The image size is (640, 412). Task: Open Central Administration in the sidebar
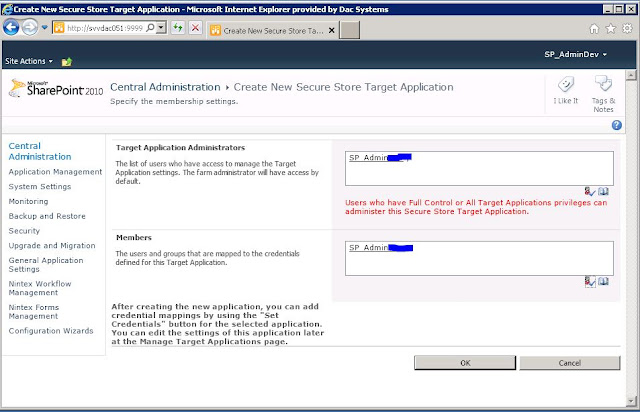pyautogui.click(x=40, y=151)
